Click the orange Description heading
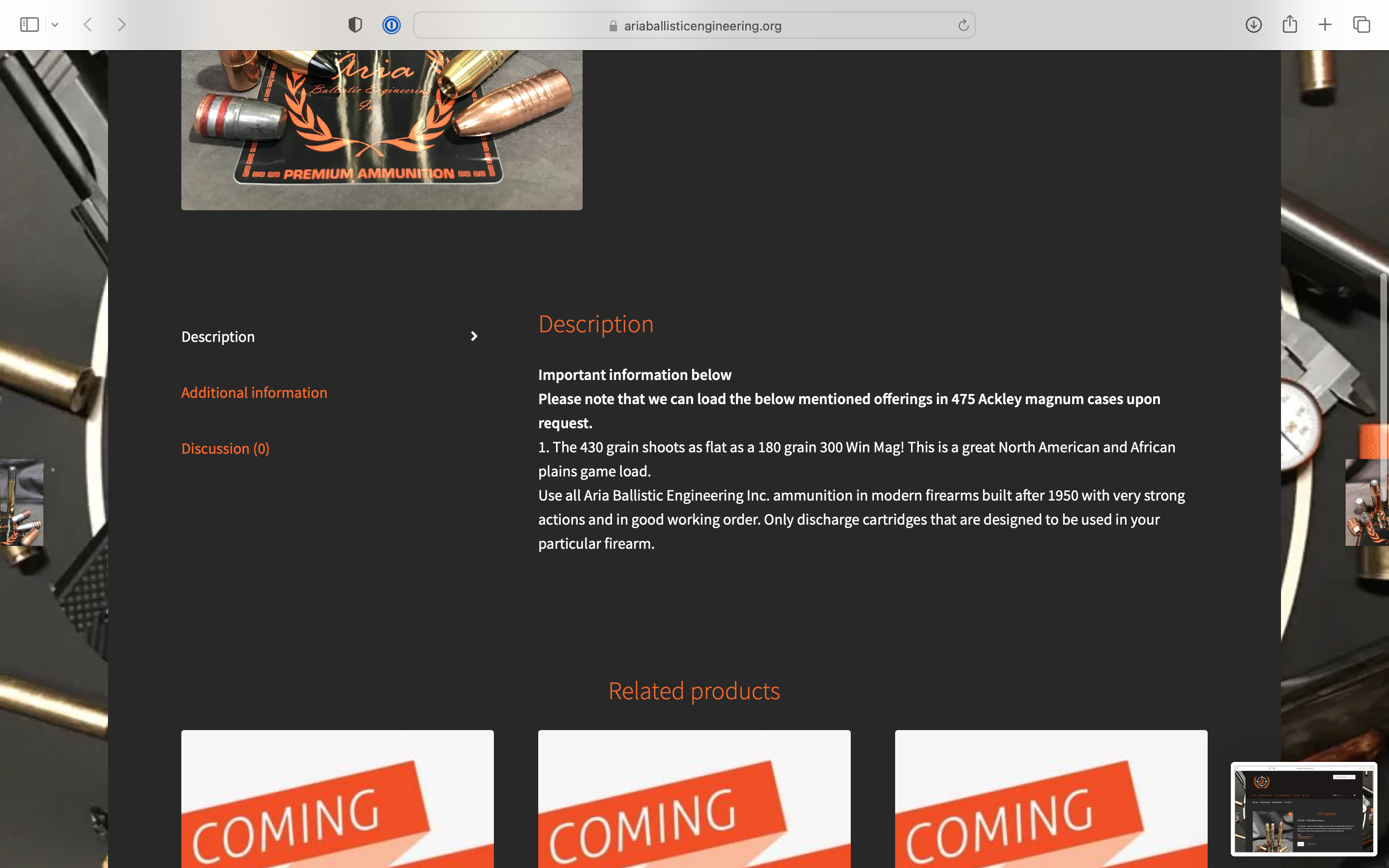Image resolution: width=1389 pixels, height=868 pixels. pyautogui.click(x=596, y=325)
